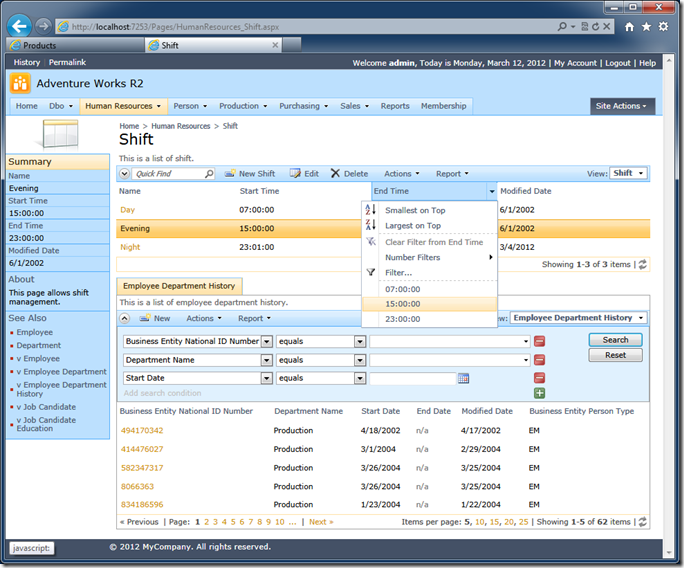Select 'Smallest on Top' sort option
The height and width of the screenshot is (568, 684).
415,210
